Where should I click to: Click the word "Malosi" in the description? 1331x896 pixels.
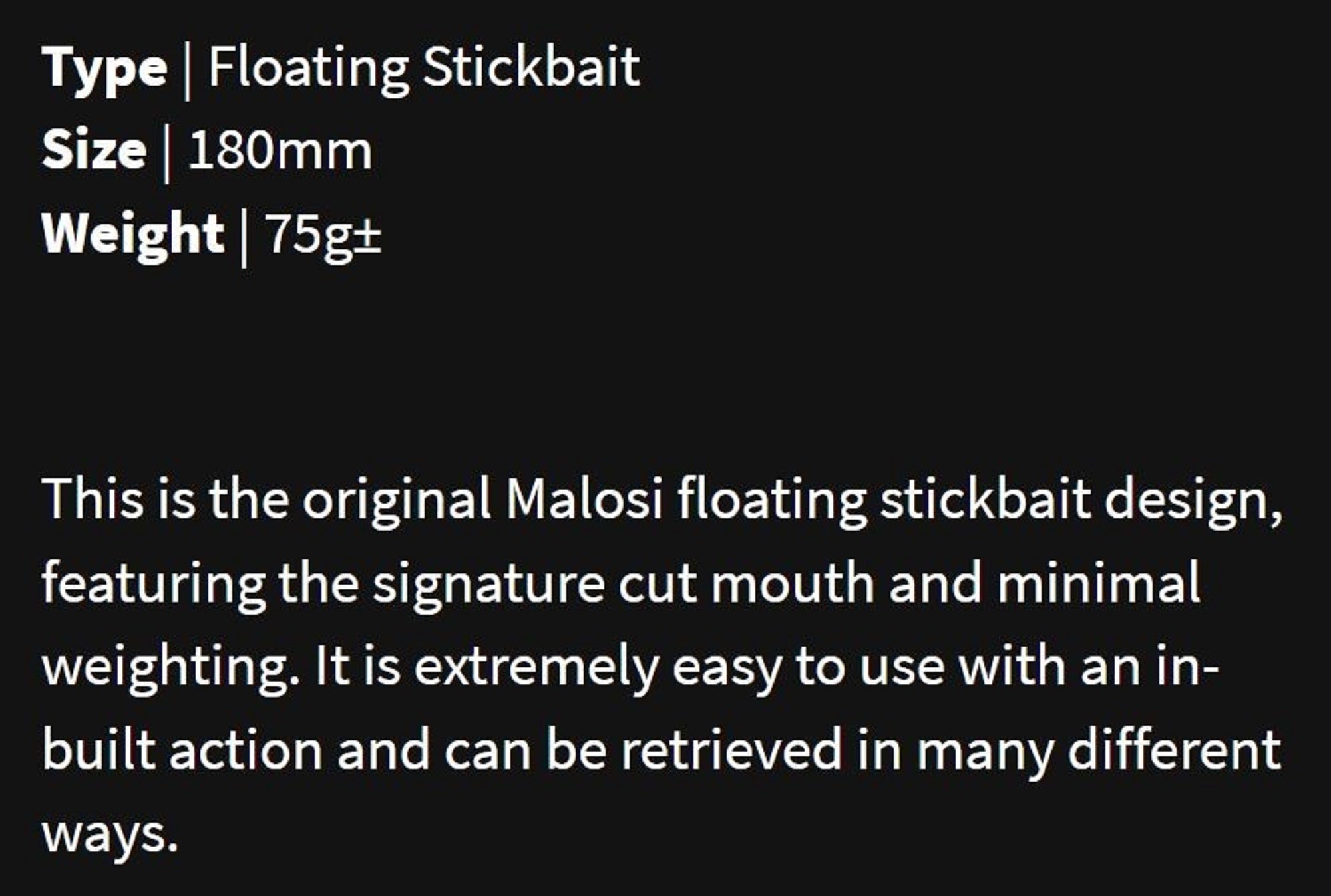coord(584,500)
